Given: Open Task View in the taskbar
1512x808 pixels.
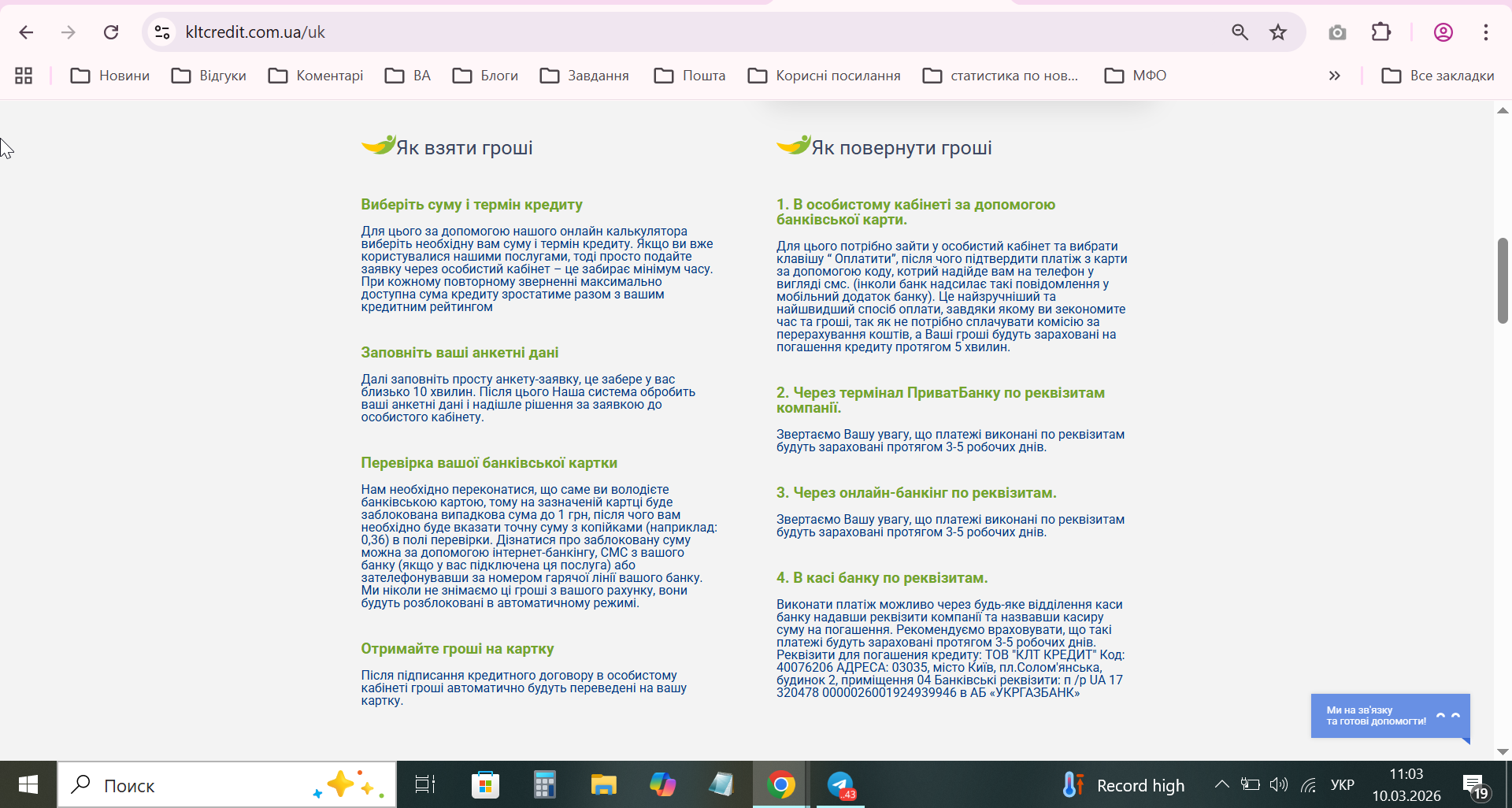Looking at the screenshot, I should coord(425,785).
